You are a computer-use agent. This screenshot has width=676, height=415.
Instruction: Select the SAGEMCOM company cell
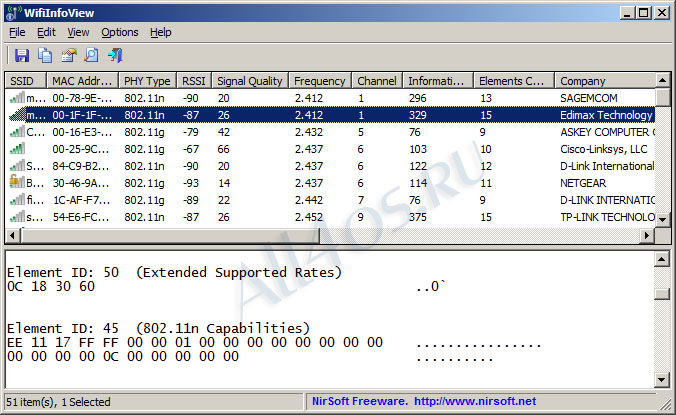(588, 98)
